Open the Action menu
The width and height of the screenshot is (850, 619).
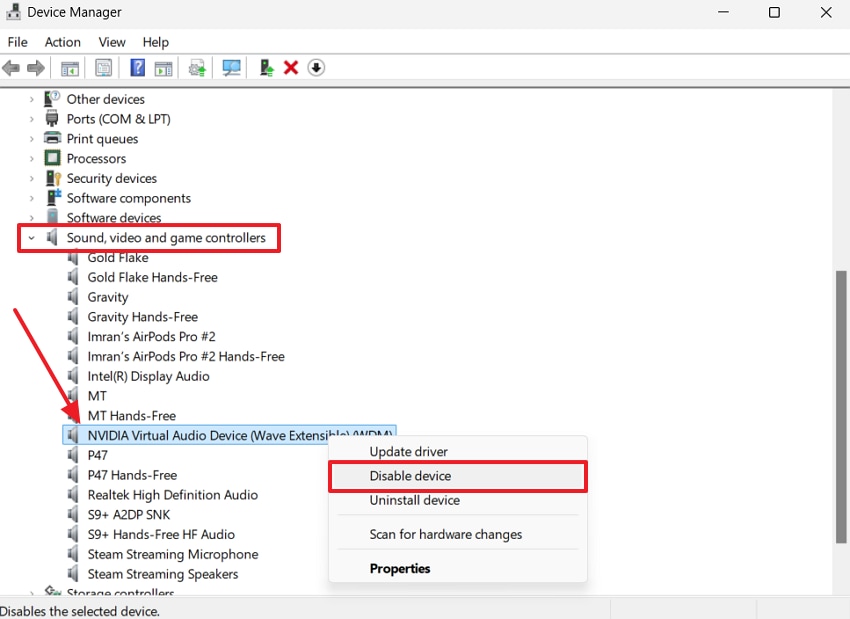[62, 42]
